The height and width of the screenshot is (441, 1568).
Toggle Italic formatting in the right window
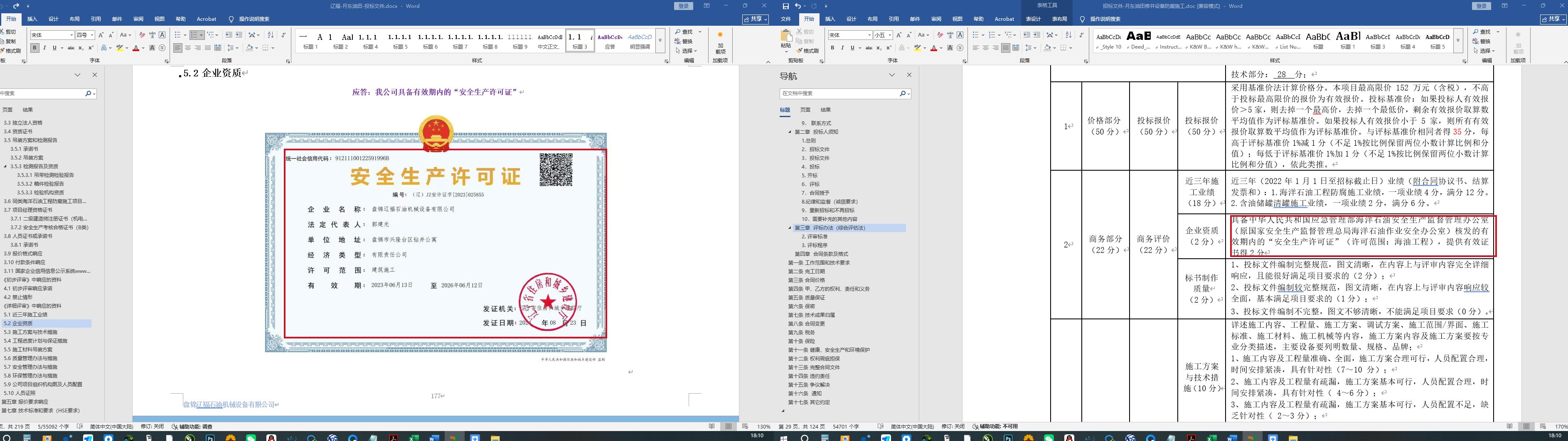pyautogui.click(x=842, y=48)
